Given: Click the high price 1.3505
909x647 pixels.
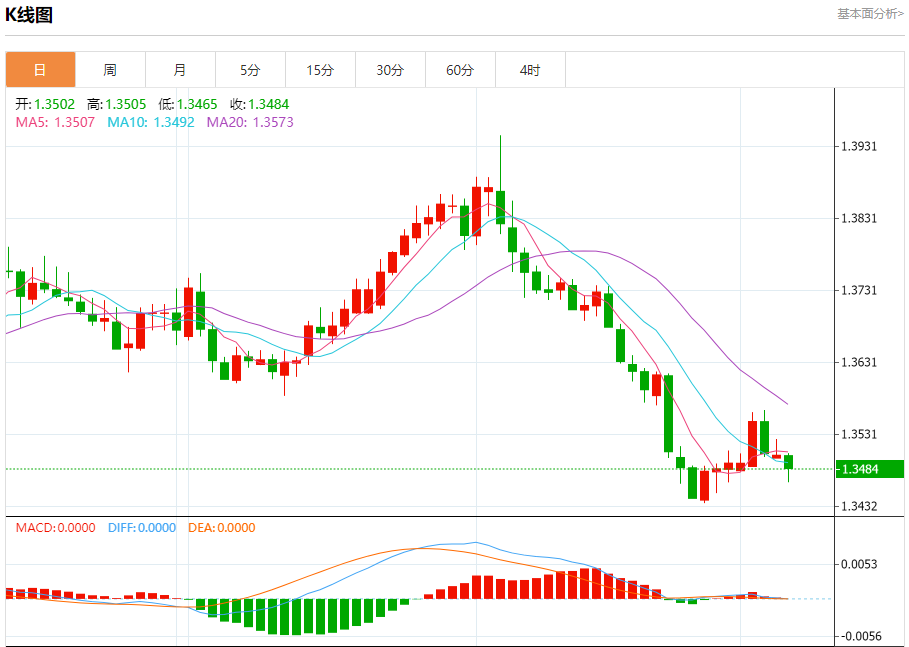Looking at the screenshot, I should (126, 104).
